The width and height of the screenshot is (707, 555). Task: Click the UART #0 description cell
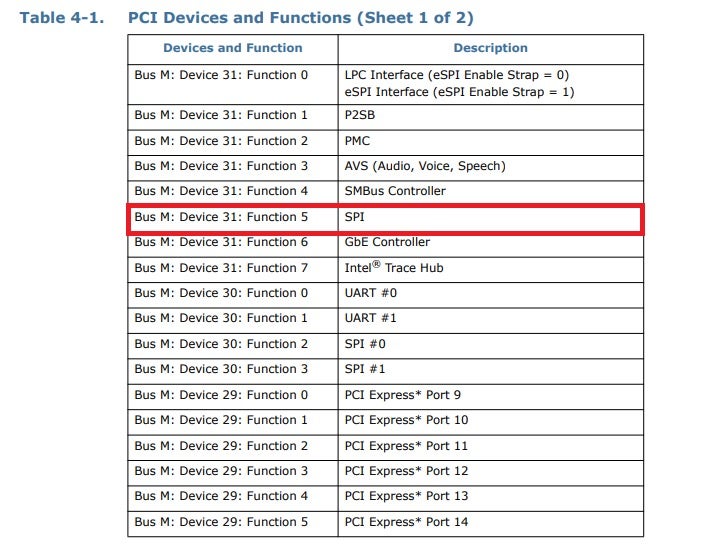(371, 293)
